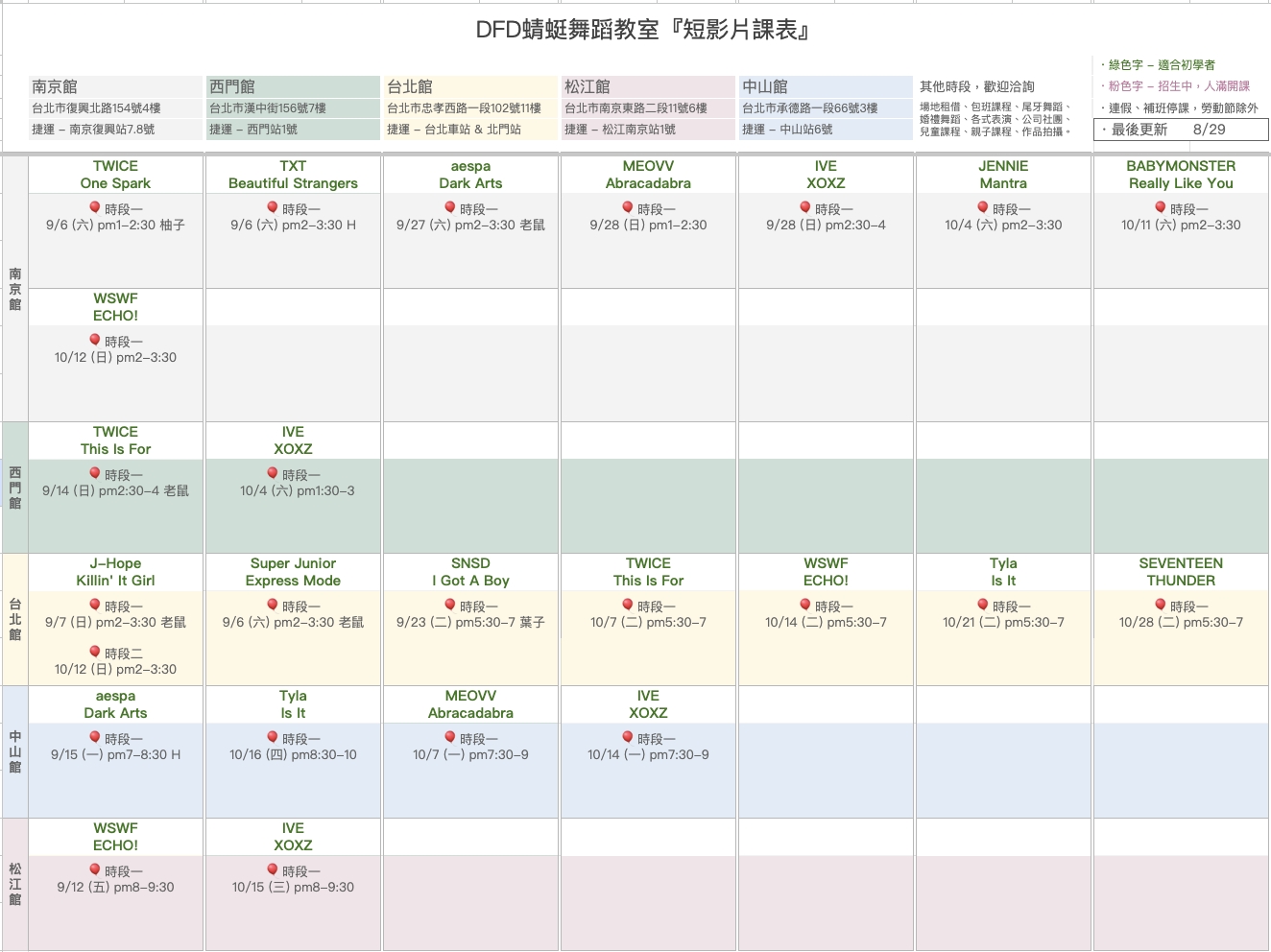
Task: Click the schedule 9/6 (六) pm2–3:30 H
Action: pyautogui.click(x=293, y=226)
